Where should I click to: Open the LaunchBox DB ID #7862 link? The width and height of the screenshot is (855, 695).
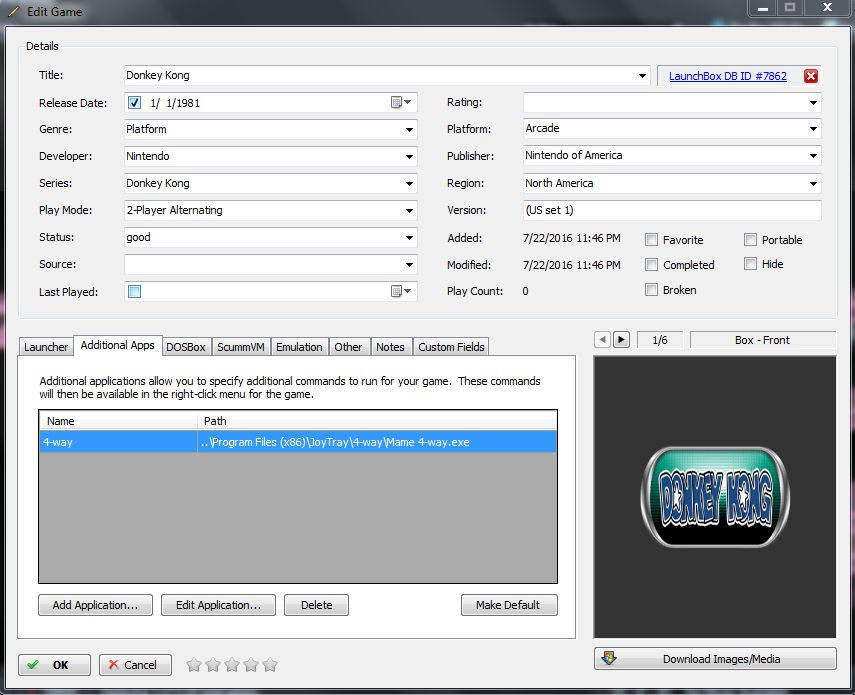727,76
